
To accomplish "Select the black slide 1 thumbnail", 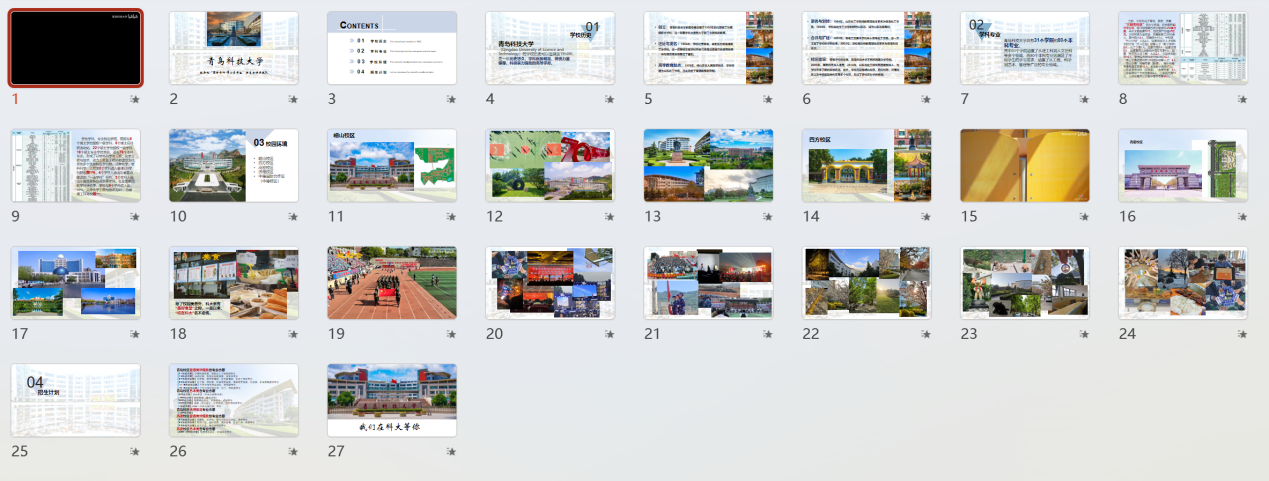I will [75, 48].
